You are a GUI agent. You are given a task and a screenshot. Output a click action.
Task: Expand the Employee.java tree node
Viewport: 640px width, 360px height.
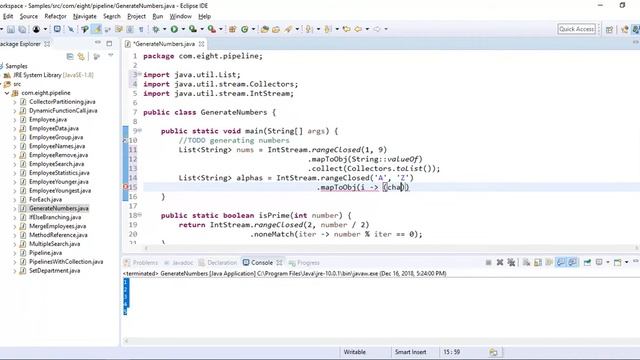click(15, 120)
